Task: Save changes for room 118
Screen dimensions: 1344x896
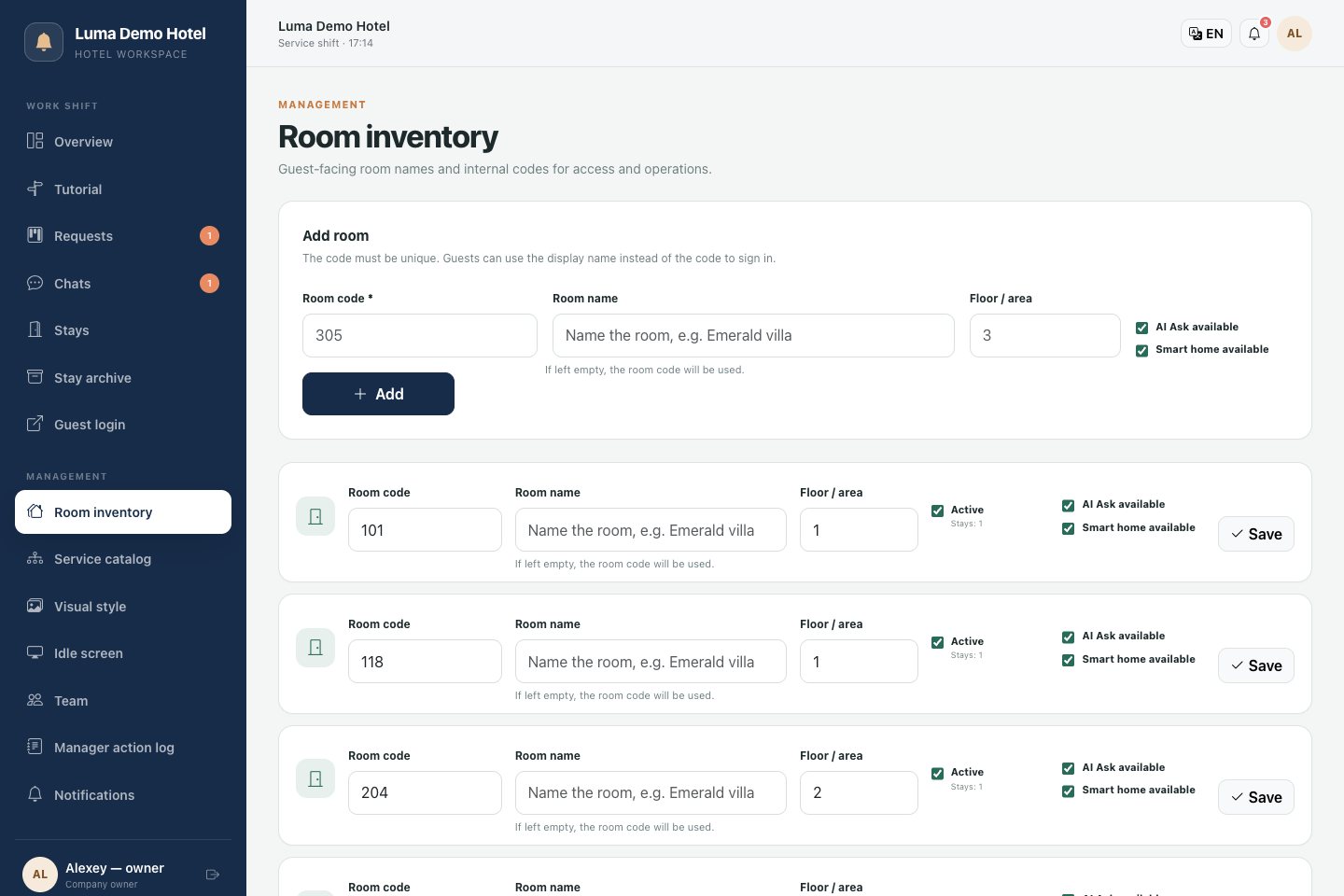Action: (x=1255, y=665)
